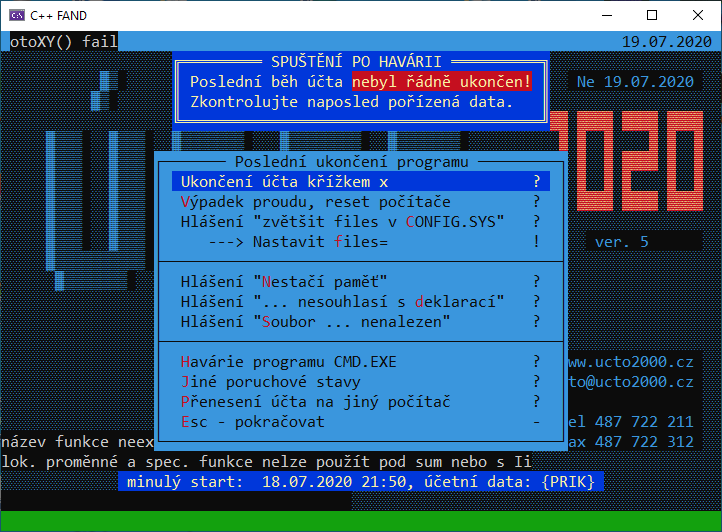Click the exclamation mark beside Nastavit files=
The width and height of the screenshot is (722, 532).
pos(537,242)
